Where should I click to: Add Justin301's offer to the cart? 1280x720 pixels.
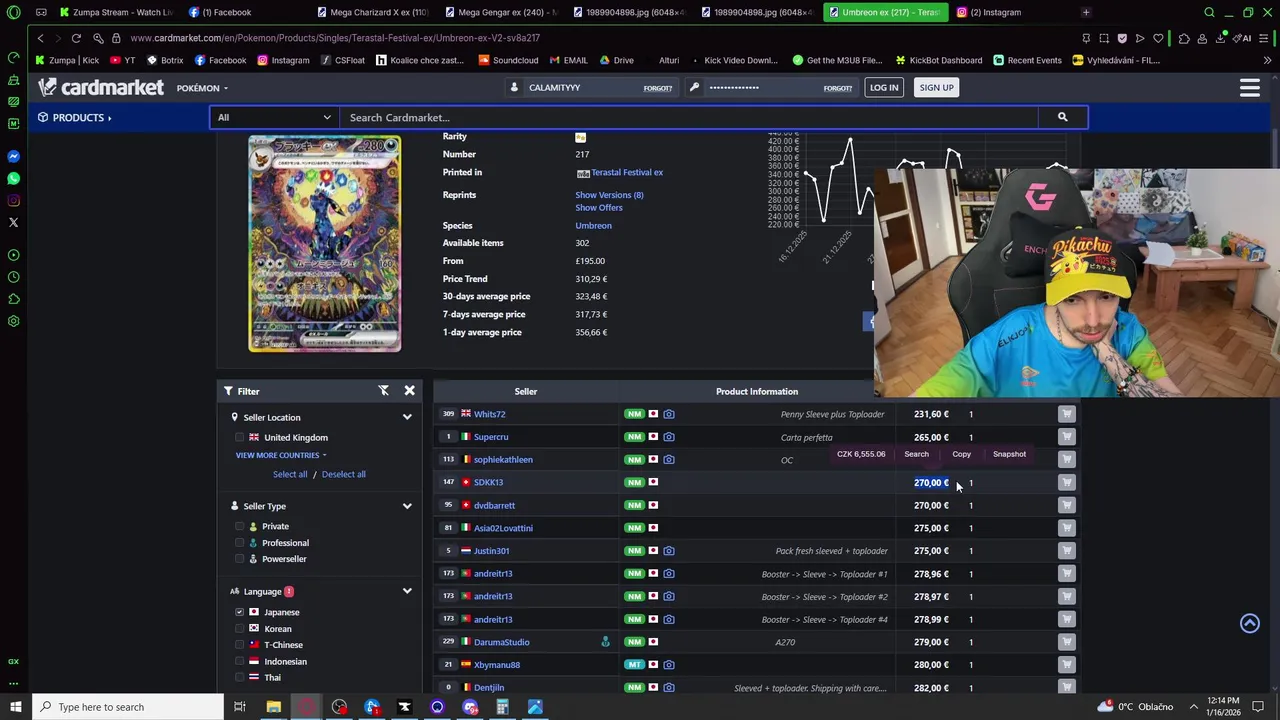1066,551
